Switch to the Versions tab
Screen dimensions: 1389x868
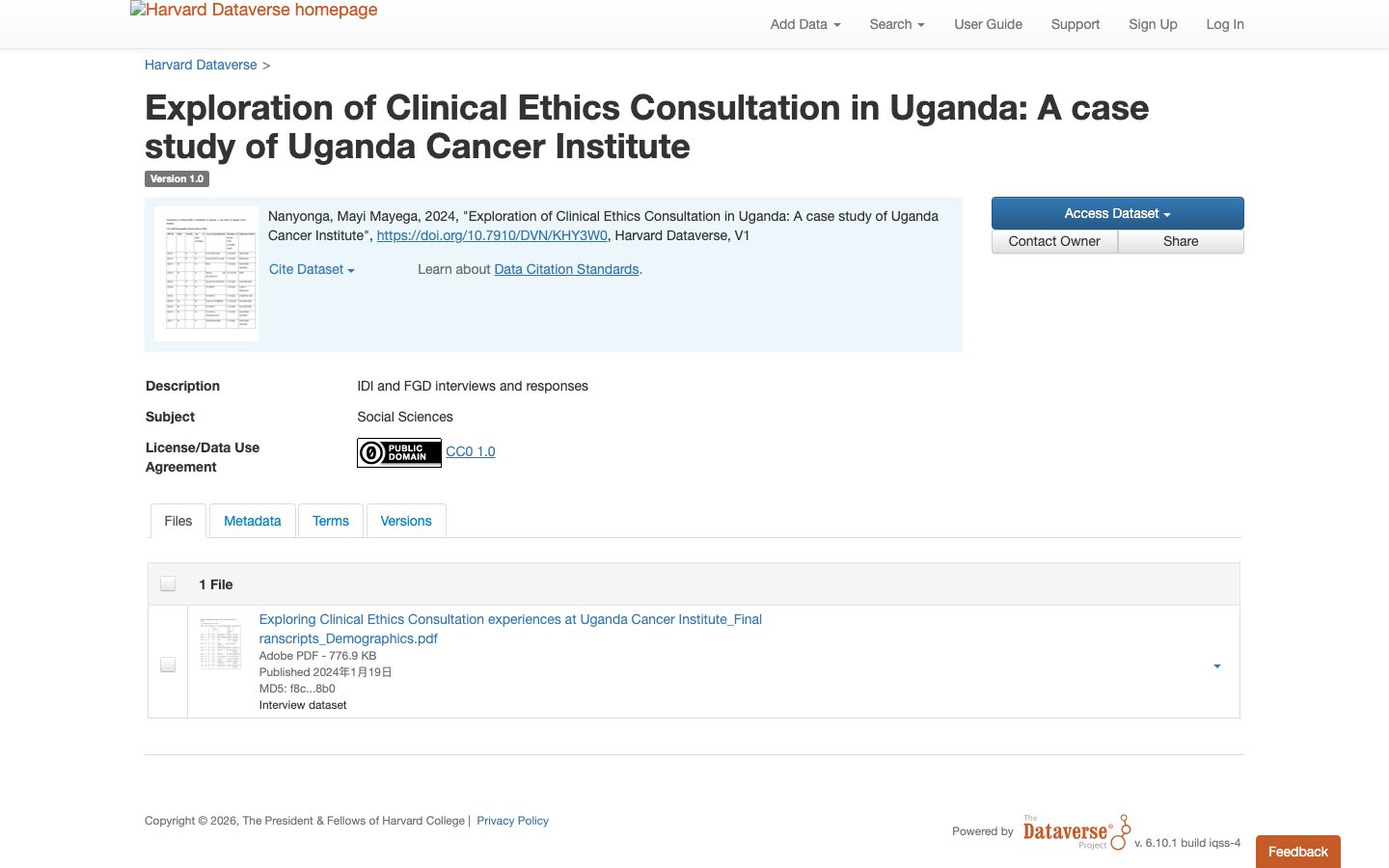pyautogui.click(x=406, y=521)
